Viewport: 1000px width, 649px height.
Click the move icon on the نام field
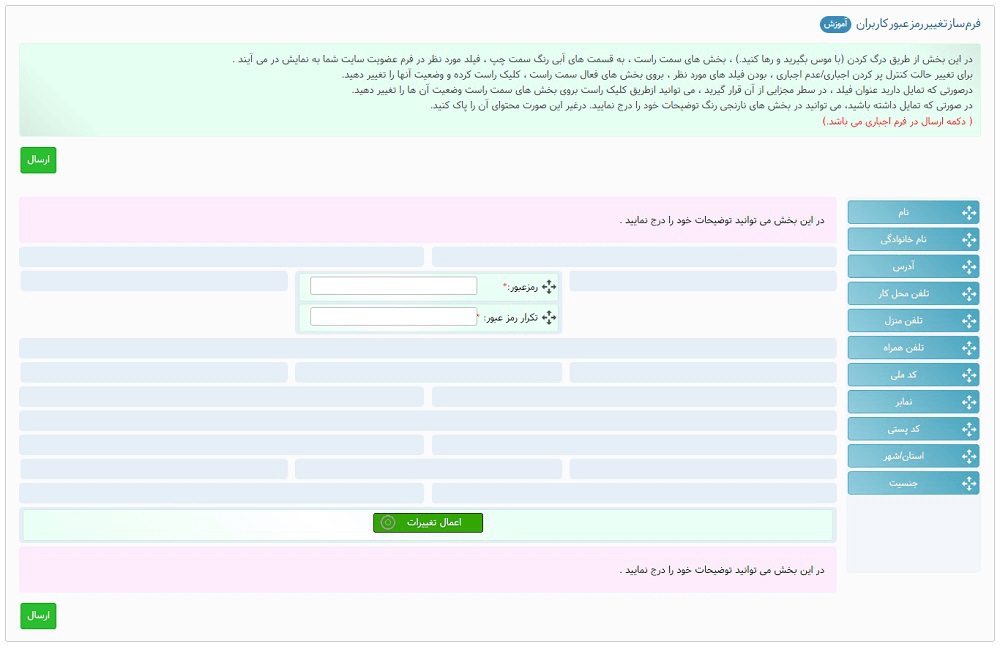pyautogui.click(x=968, y=213)
